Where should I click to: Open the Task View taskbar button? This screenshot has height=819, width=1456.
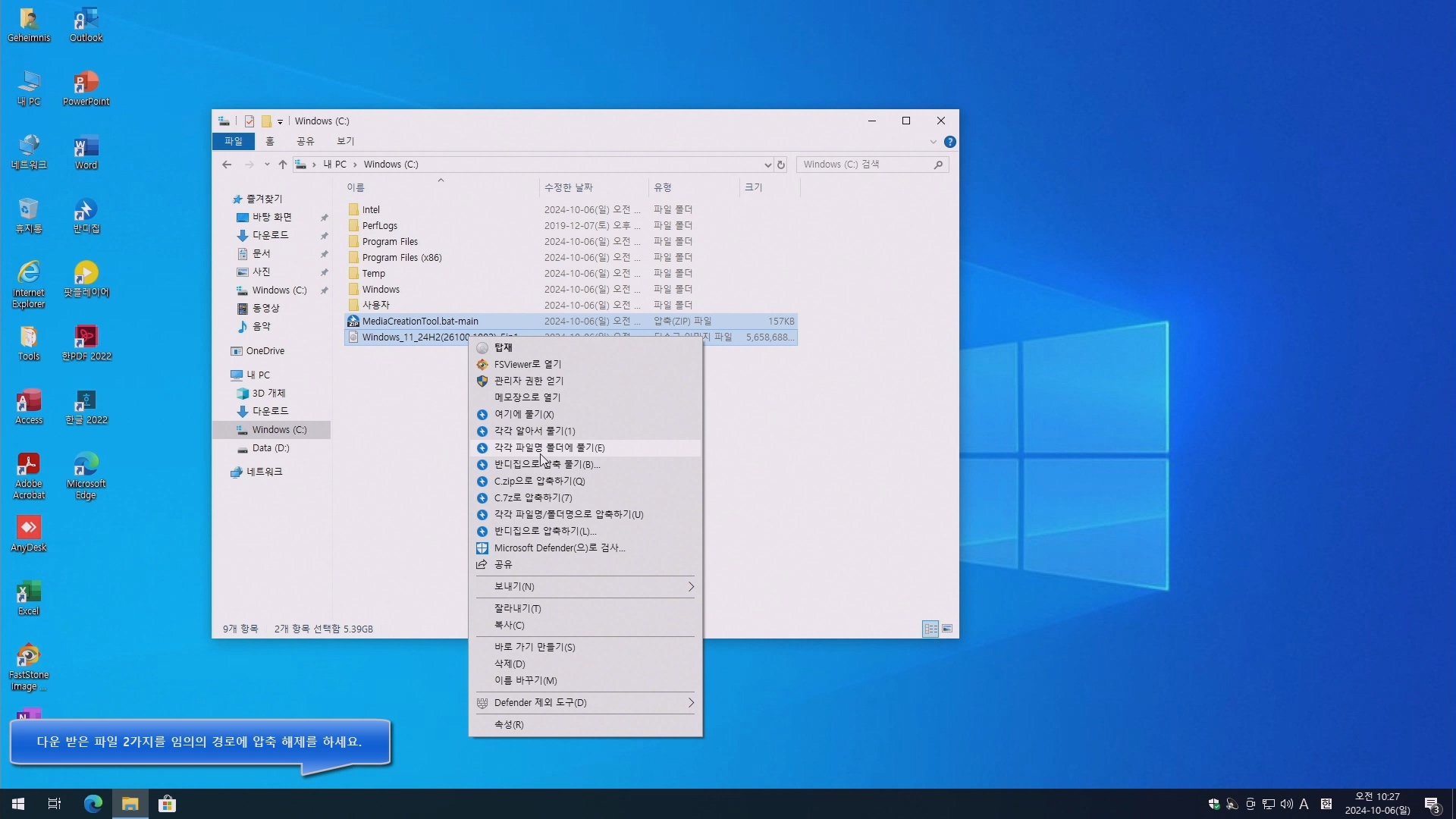click(54, 804)
